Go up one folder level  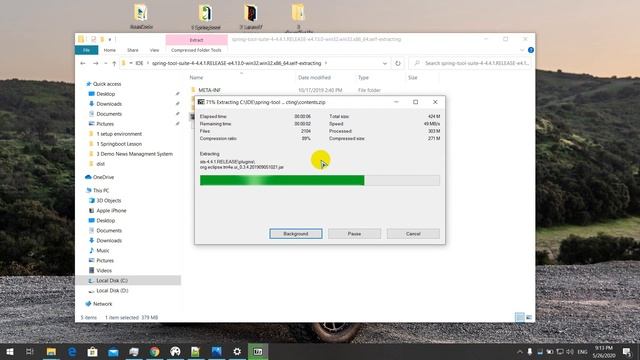point(114,63)
